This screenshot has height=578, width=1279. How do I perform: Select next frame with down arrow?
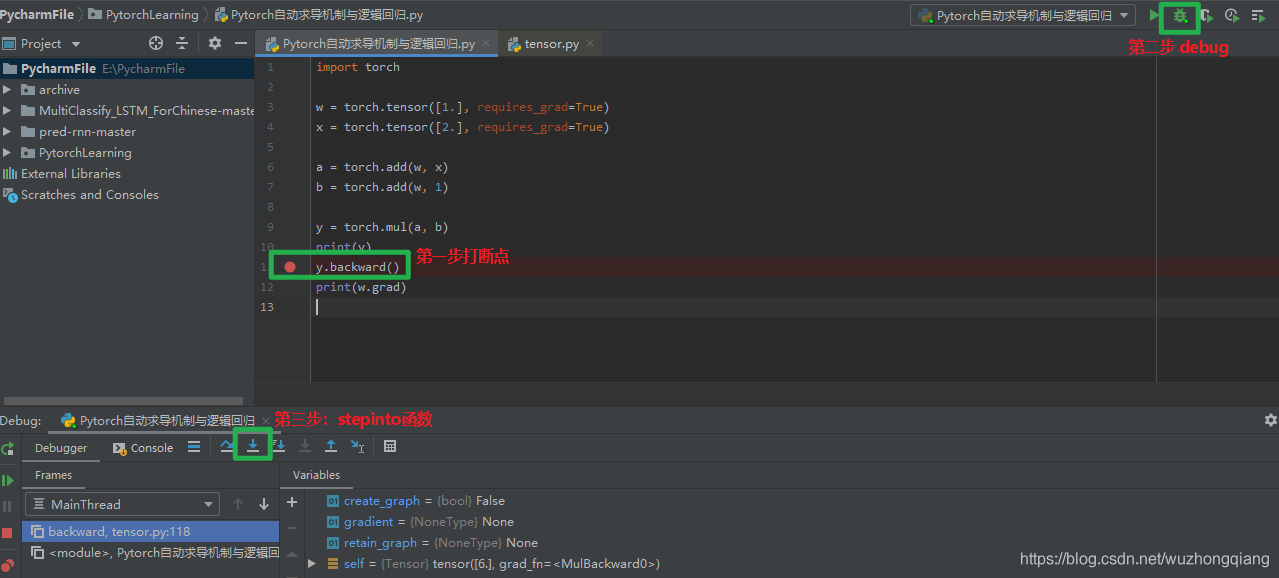click(264, 504)
